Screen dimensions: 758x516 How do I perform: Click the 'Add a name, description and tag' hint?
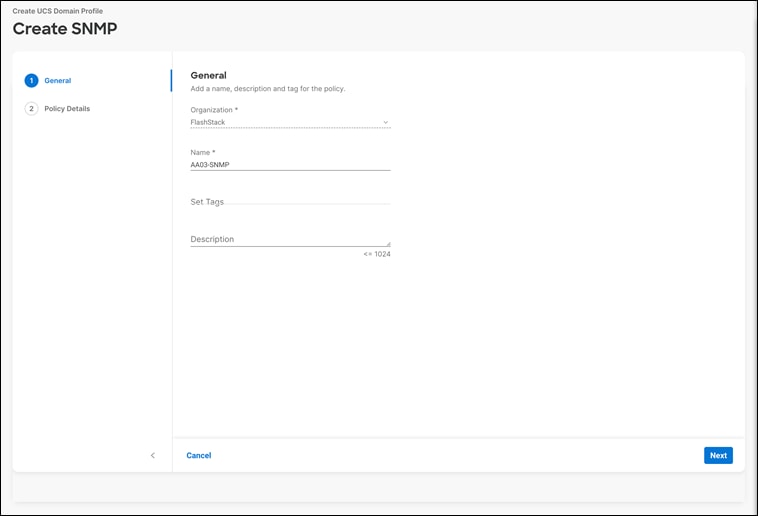click(268, 89)
